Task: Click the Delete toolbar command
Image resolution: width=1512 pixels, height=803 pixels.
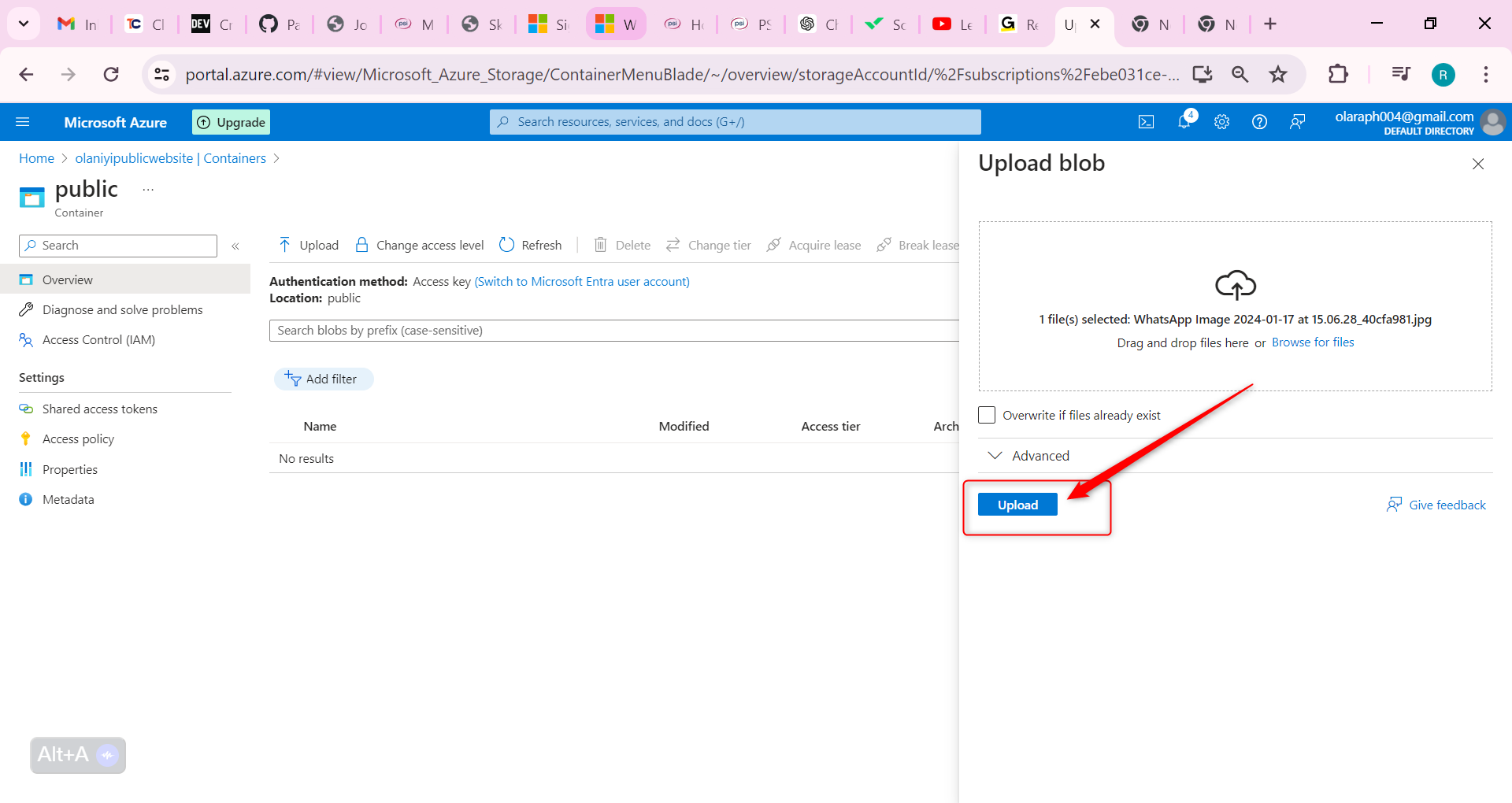Action: click(622, 245)
